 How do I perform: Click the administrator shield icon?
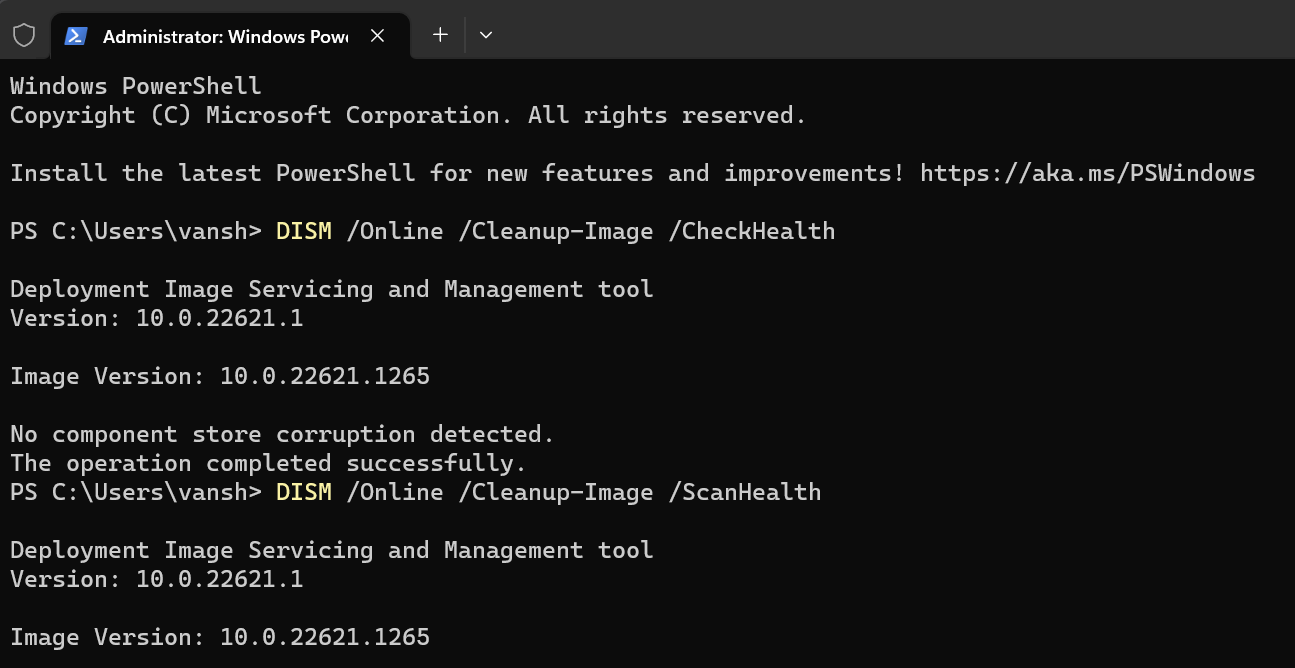click(24, 35)
